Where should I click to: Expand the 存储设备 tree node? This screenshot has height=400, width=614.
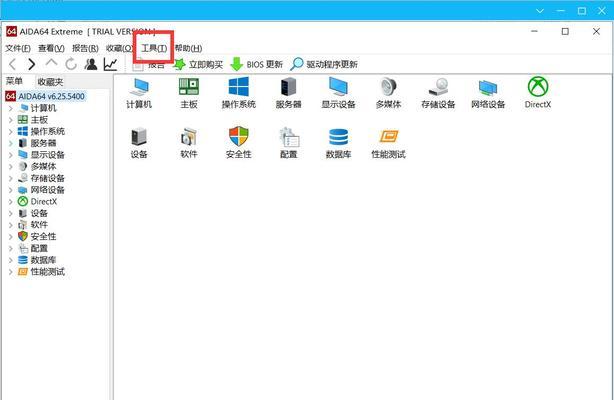point(11,178)
